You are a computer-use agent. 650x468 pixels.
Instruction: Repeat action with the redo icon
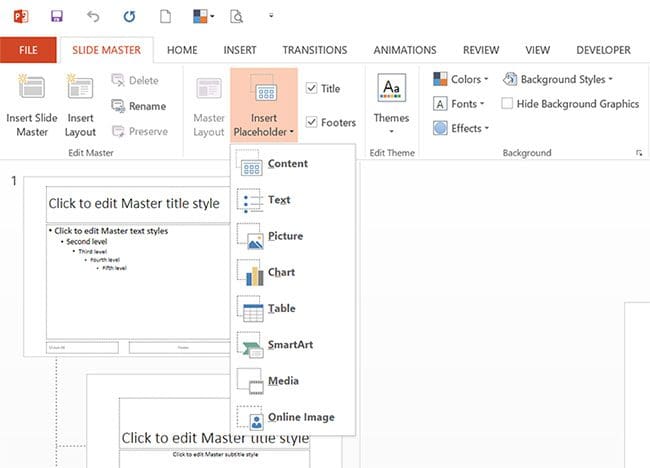(x=129, y=16)
